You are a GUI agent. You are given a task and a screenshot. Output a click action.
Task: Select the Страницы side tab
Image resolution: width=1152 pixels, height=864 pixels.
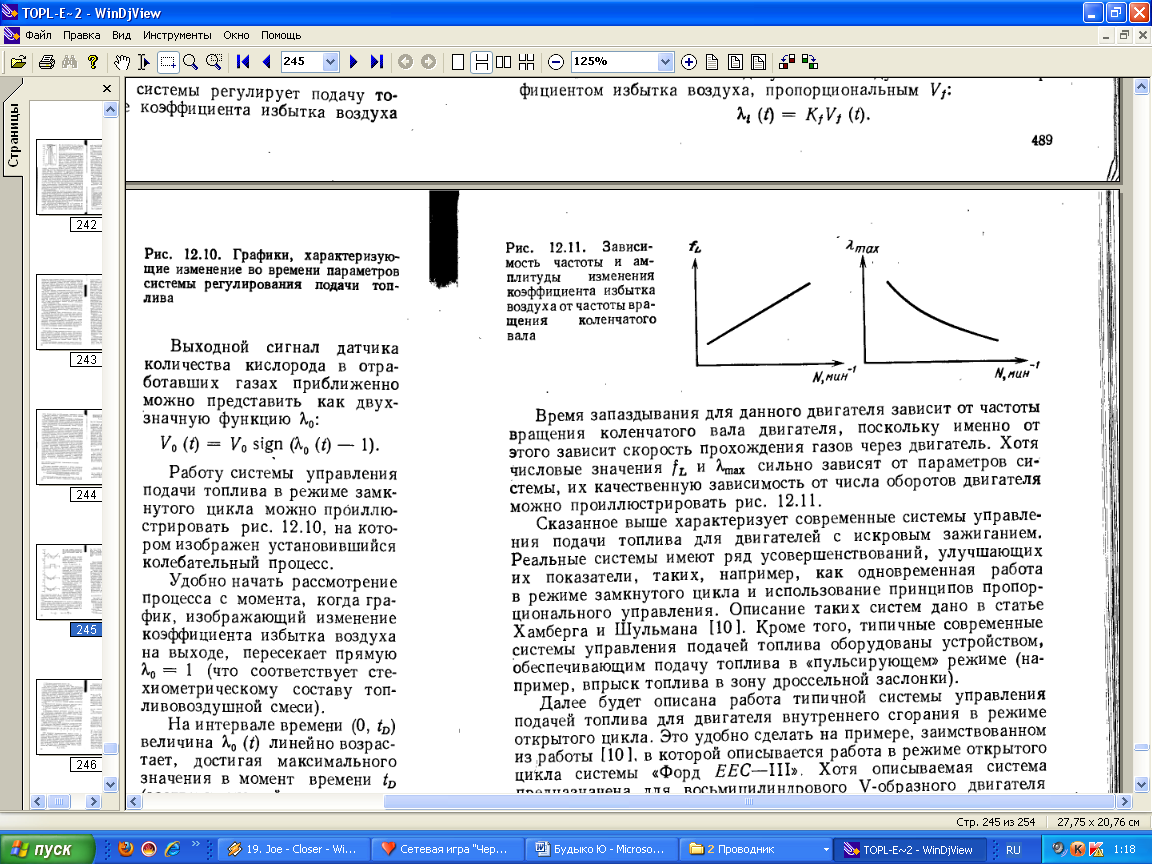tap(13, 135)
